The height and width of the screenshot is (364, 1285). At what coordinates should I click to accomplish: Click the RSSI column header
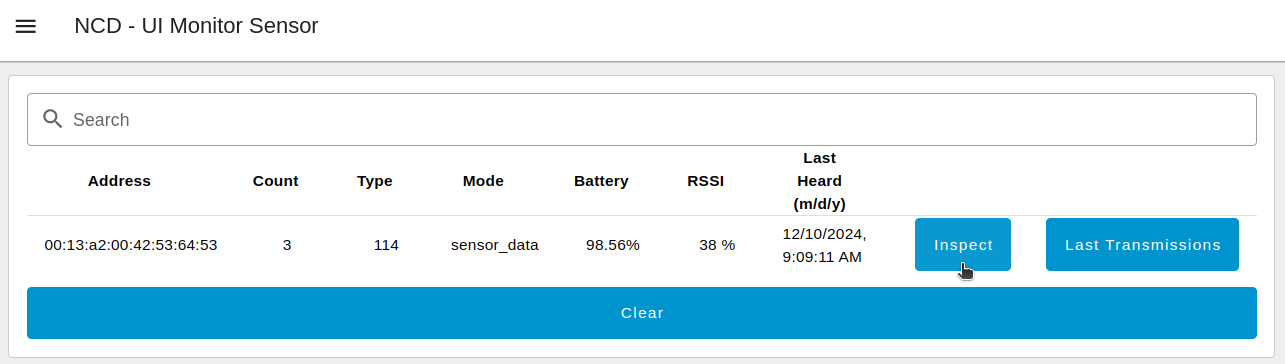pyautogui.click(x=705, y=181)
